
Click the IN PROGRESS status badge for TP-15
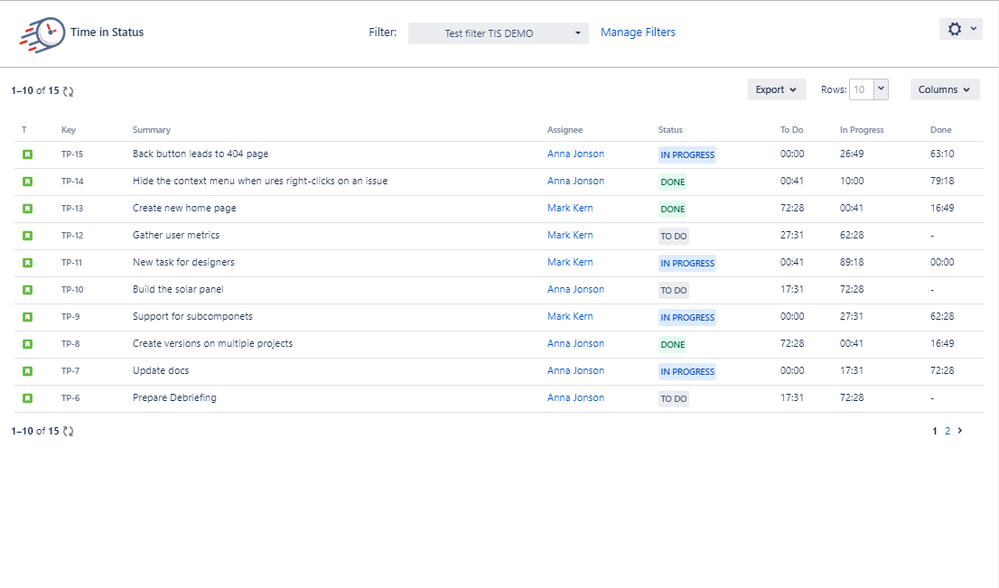click(x=687, y=155)
